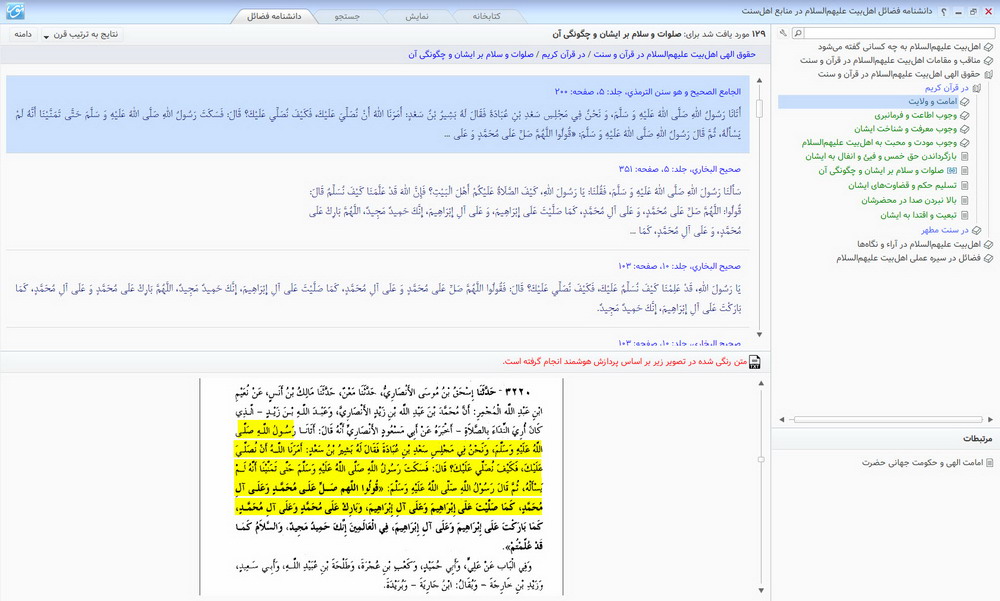Open الجامع الصحیح سنن الترمذی source link

pyautogui.click(x=647, y=92)
